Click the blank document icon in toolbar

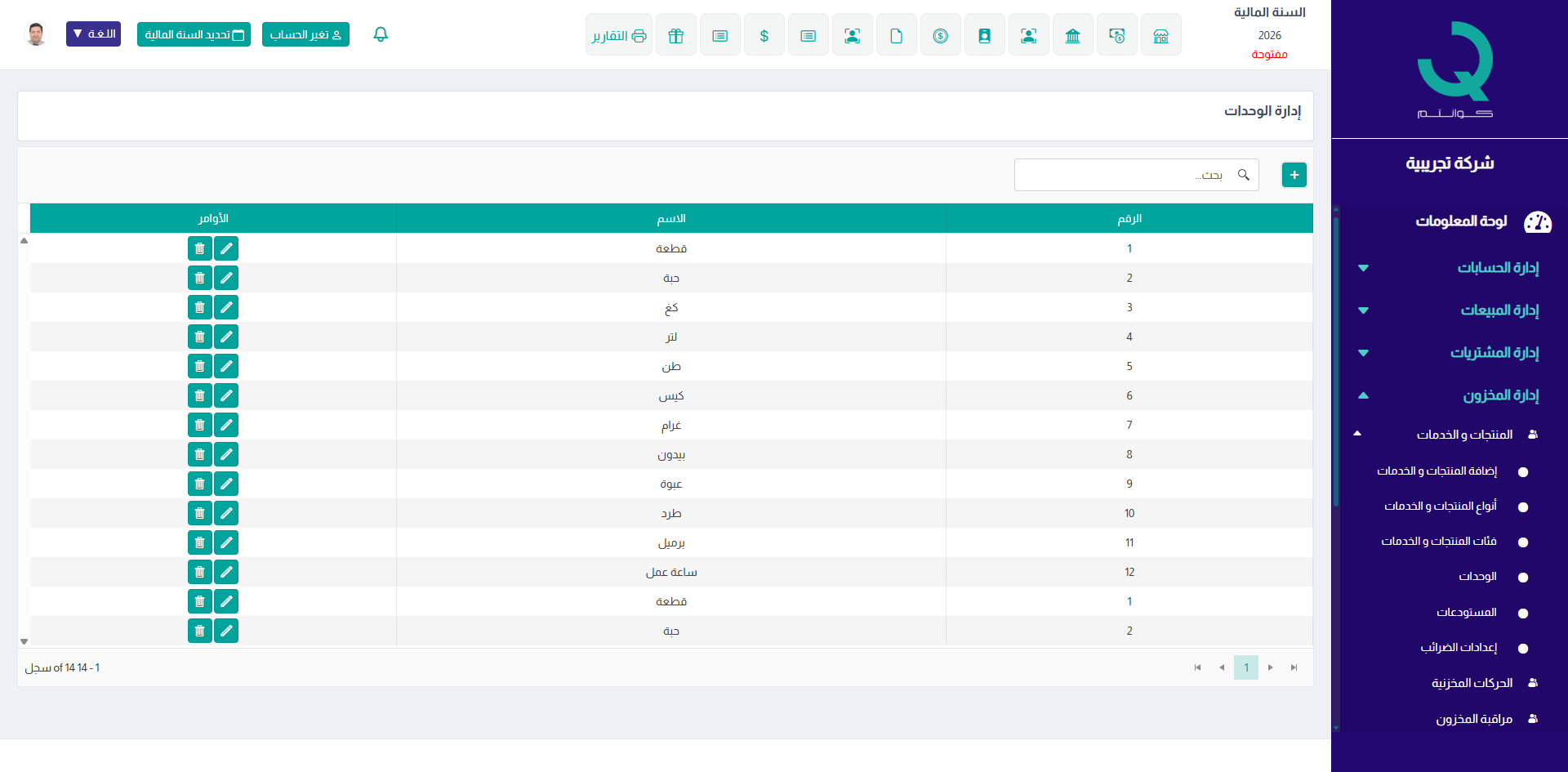click(x=896, y=35)
